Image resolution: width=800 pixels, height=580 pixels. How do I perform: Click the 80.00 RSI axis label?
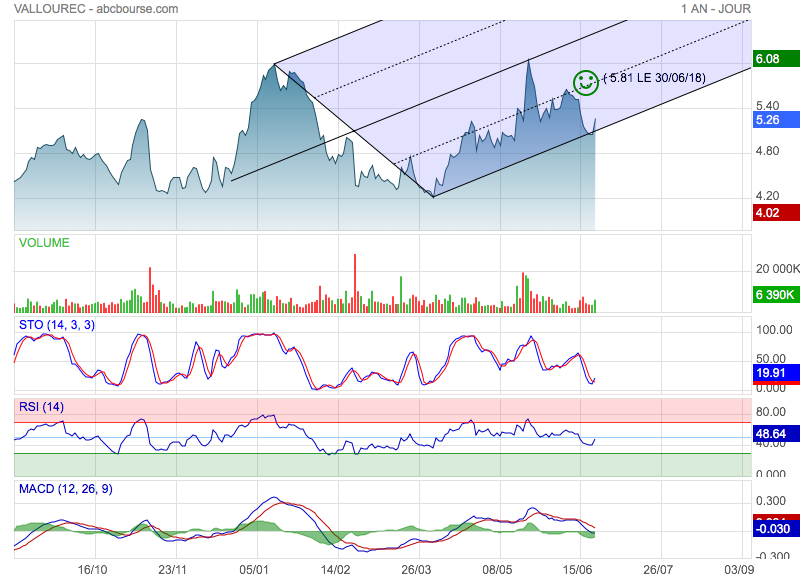tap(771, 412)
